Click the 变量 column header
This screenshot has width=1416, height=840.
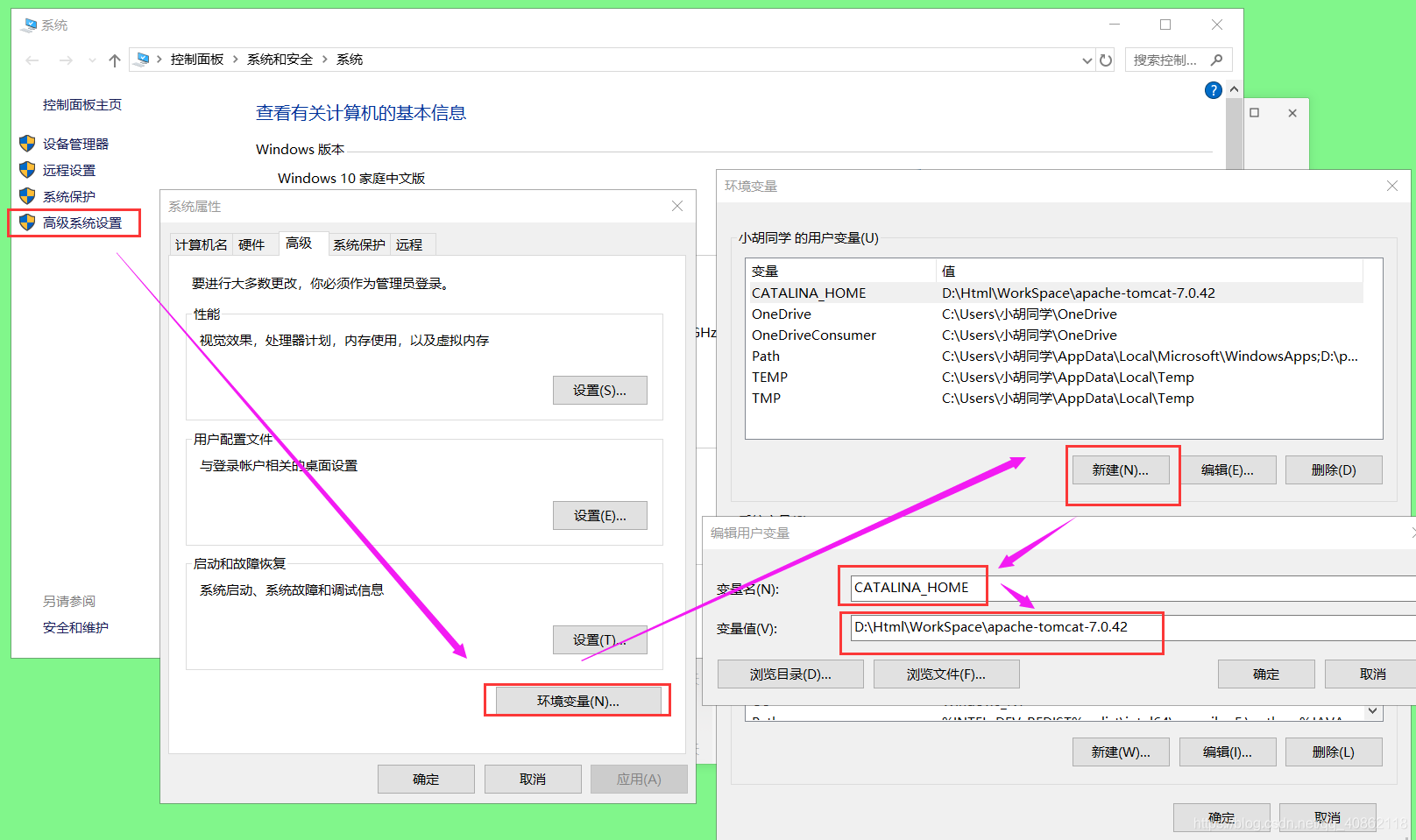(841, 272)
